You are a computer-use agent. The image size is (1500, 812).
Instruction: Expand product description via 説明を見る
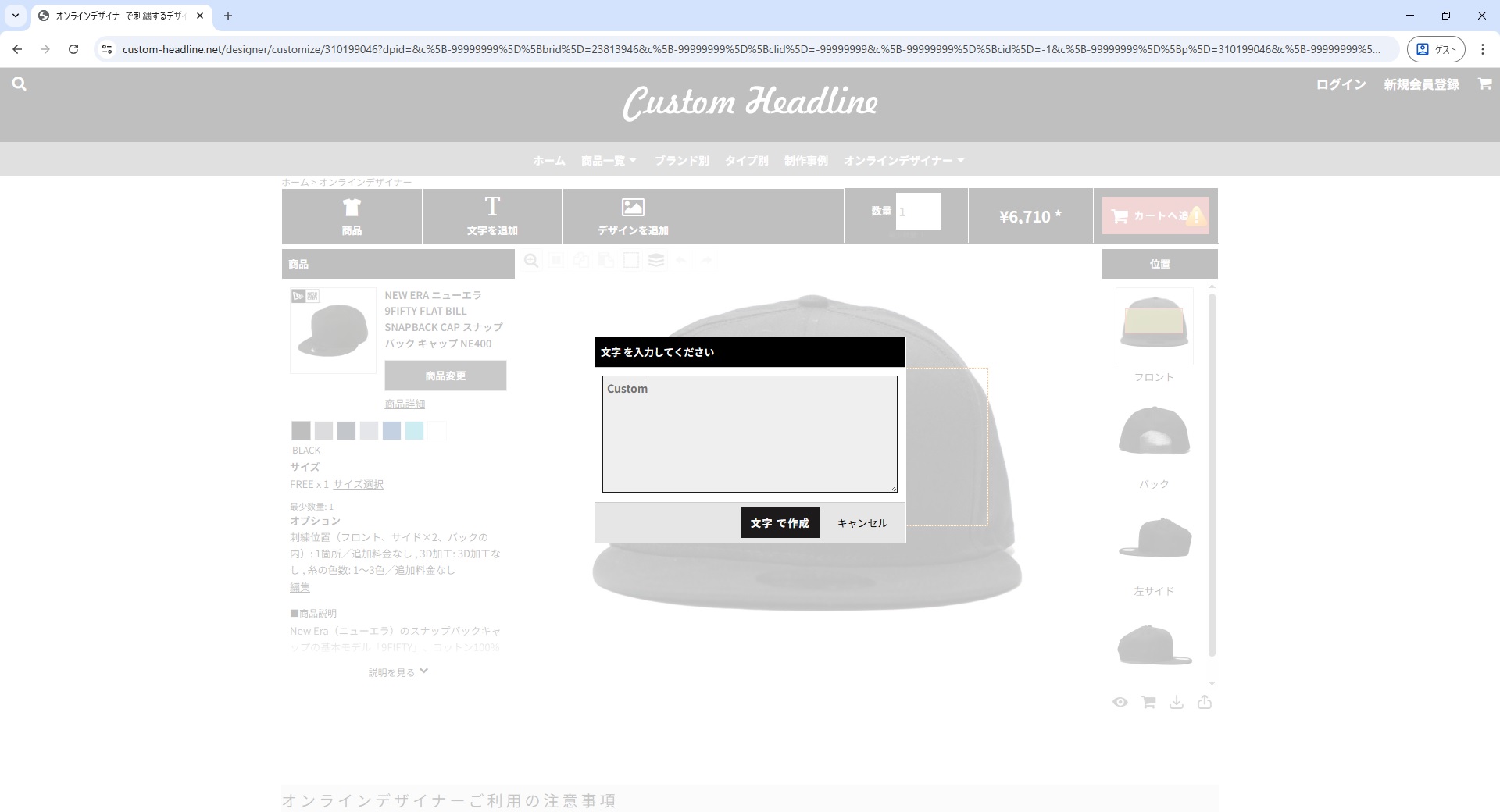coord(398,672)
